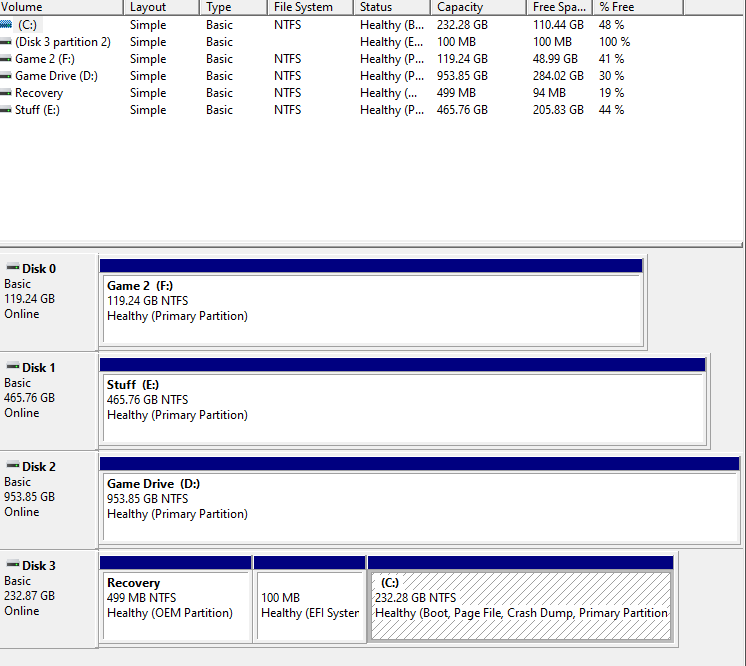Select the Game 2 (F:) partition block
746x666 pixels.
coord(372,303)
